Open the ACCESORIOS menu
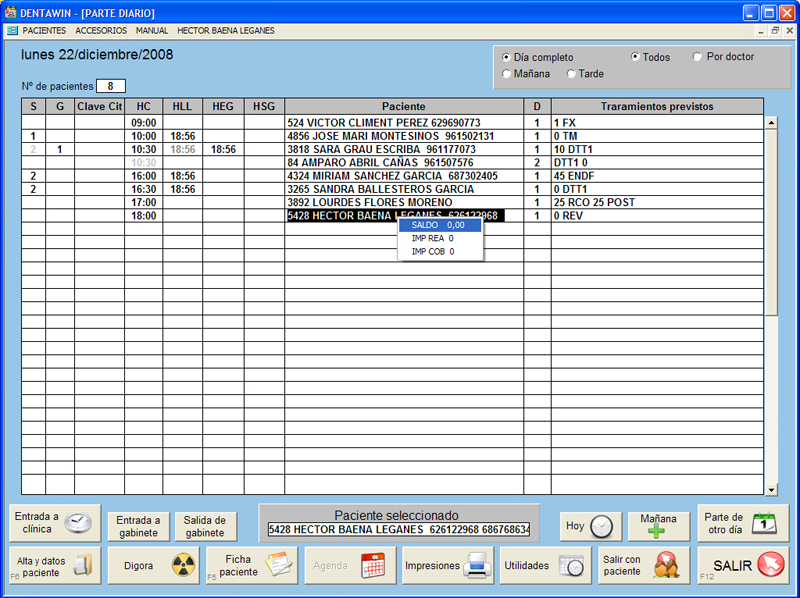Image resolution: width=800 pixels, height=598 pixels. (101, 31)
